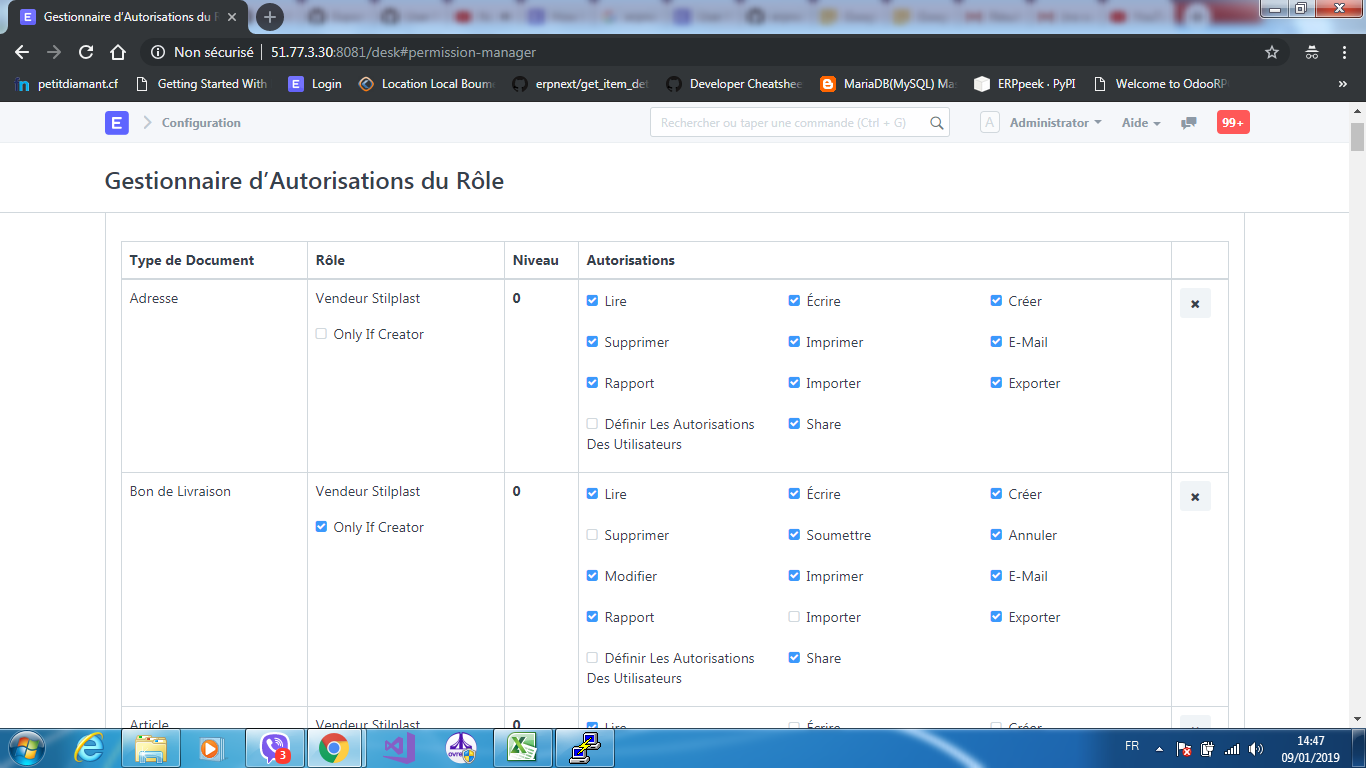Uncheck Annuler for Bon de Livraison
The width and height of the screenshot is (1366, 768).
click(x=996, y=535)
